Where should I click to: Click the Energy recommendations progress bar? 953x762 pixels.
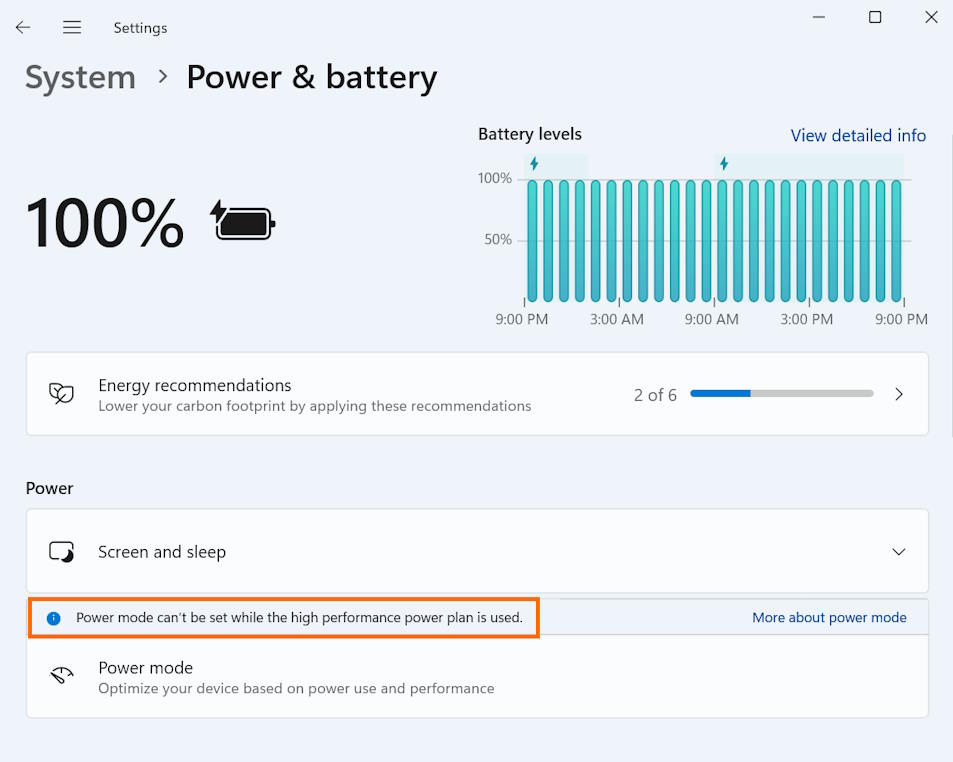[781, 394]
